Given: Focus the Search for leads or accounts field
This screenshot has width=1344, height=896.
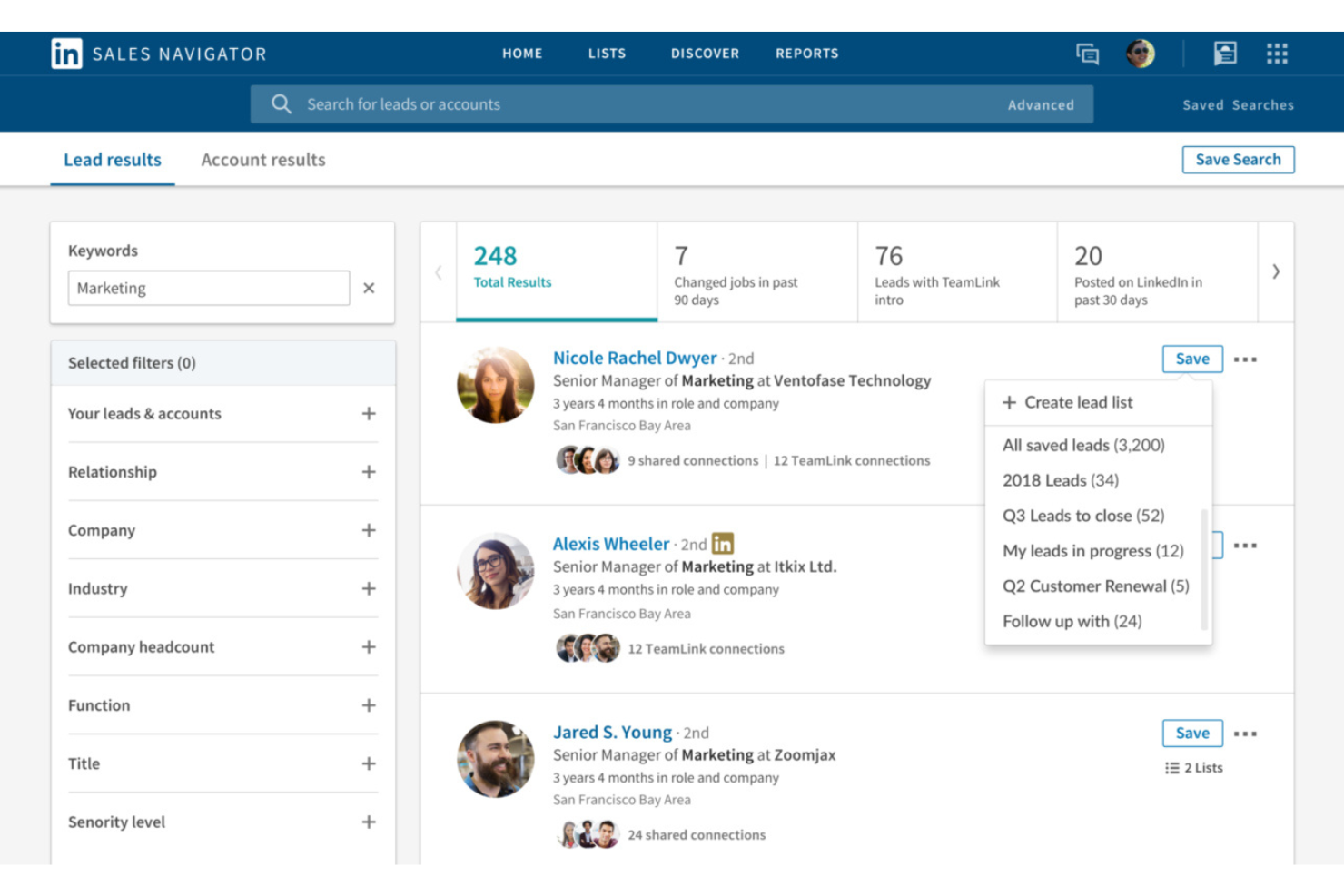Looking at the screenshot, I should point(672,104).
